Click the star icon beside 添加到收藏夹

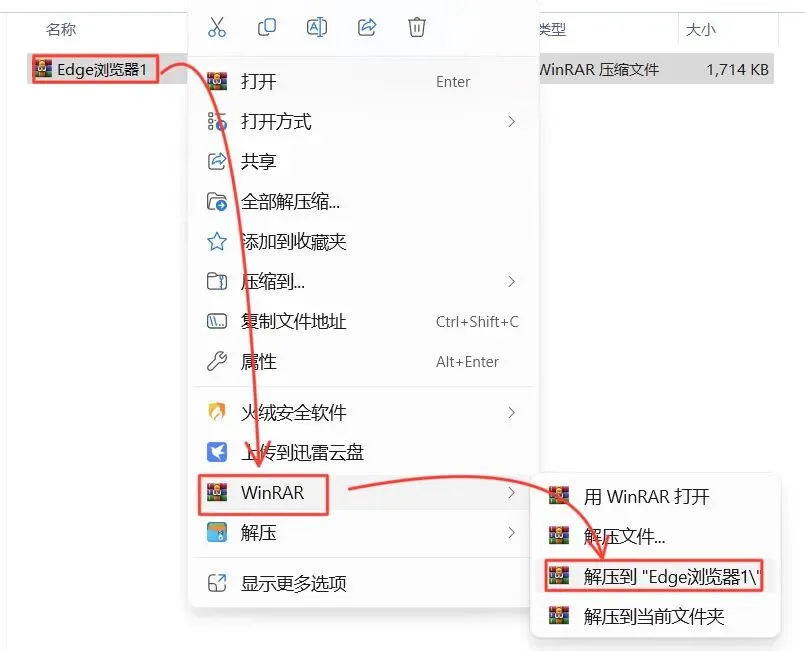coord(217,241)
